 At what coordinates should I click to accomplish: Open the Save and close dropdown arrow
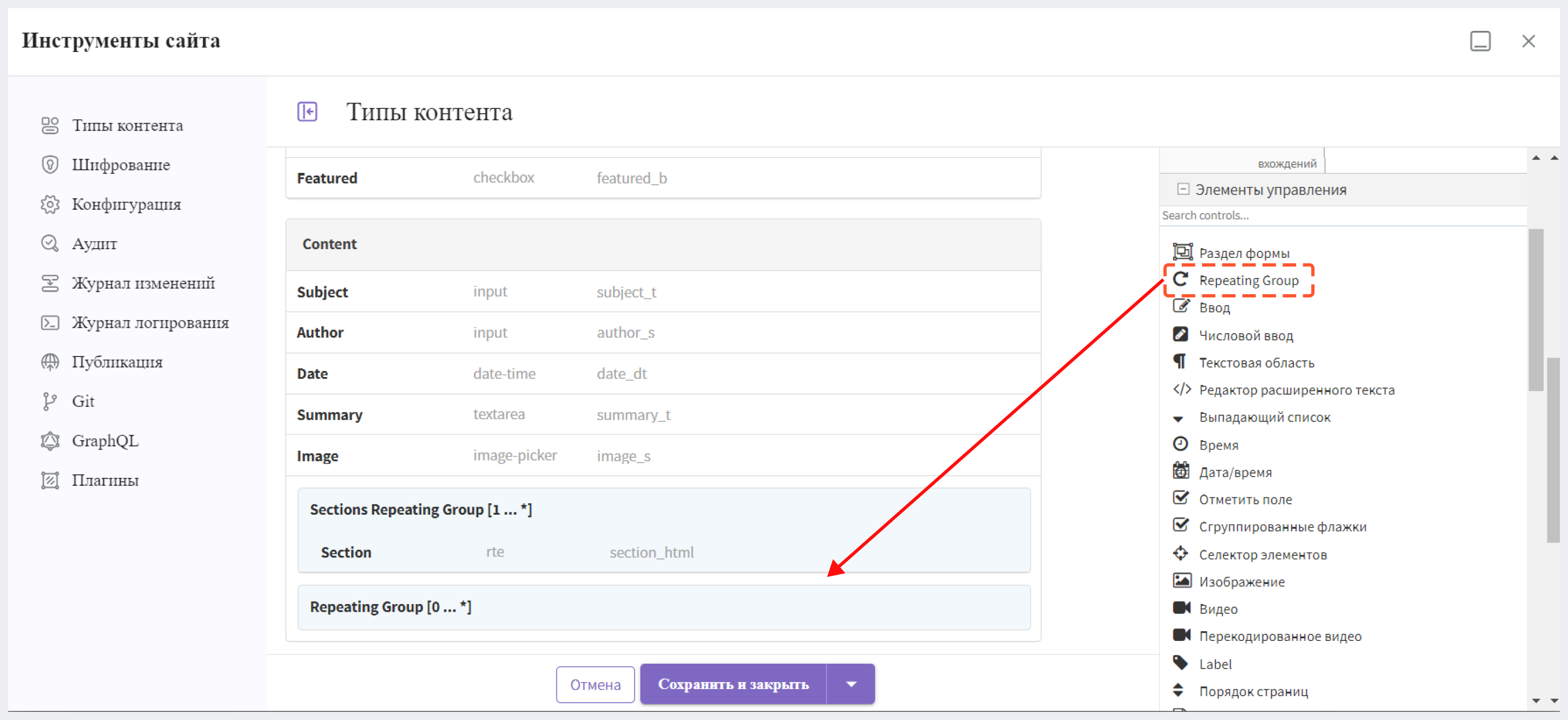[851, 684]
